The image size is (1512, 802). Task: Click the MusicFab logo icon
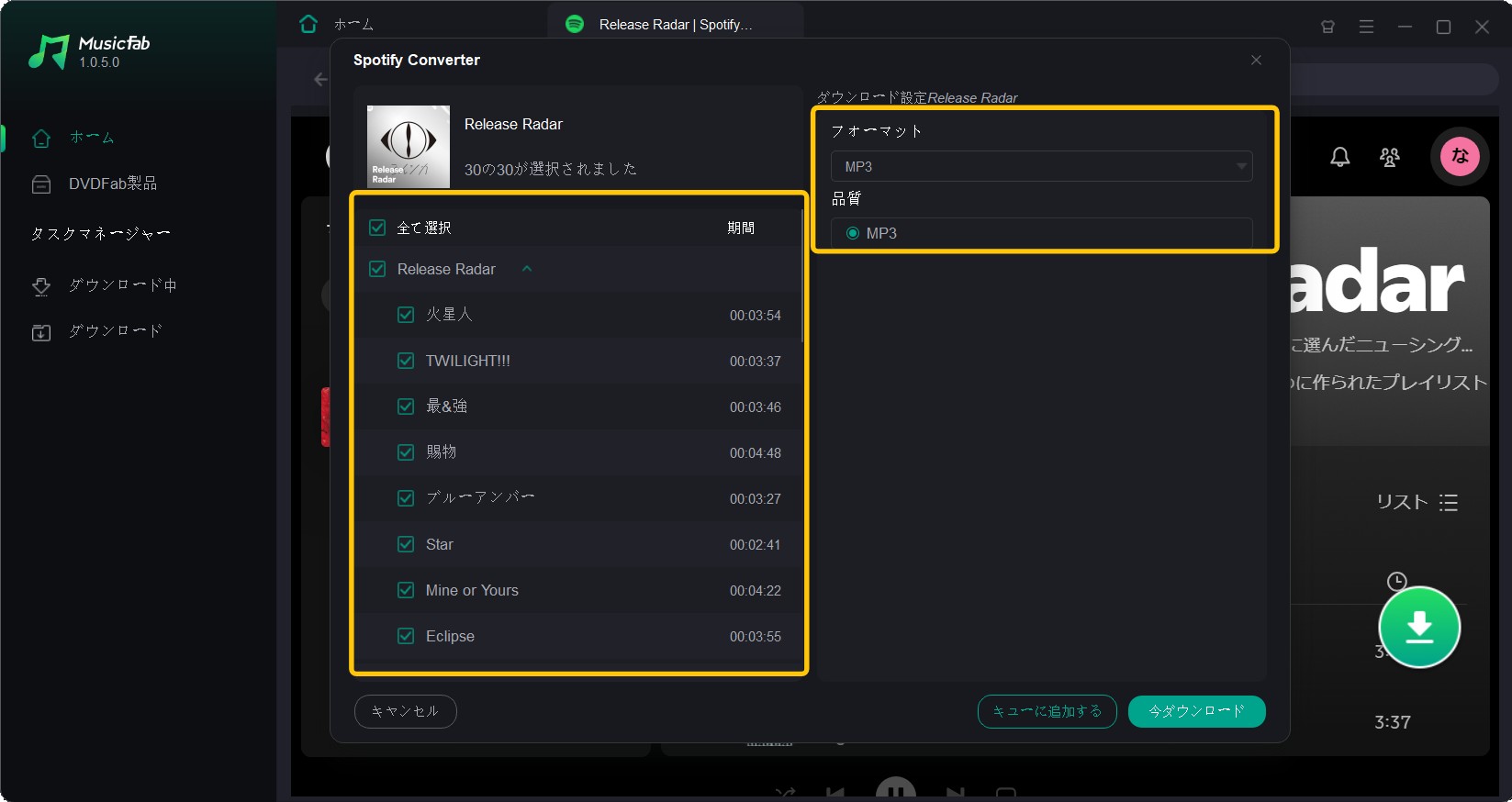click(49, 52)
